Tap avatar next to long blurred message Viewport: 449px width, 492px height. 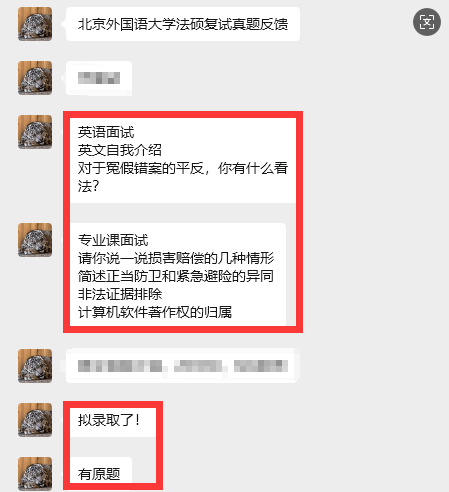click(x=35, y=366)
